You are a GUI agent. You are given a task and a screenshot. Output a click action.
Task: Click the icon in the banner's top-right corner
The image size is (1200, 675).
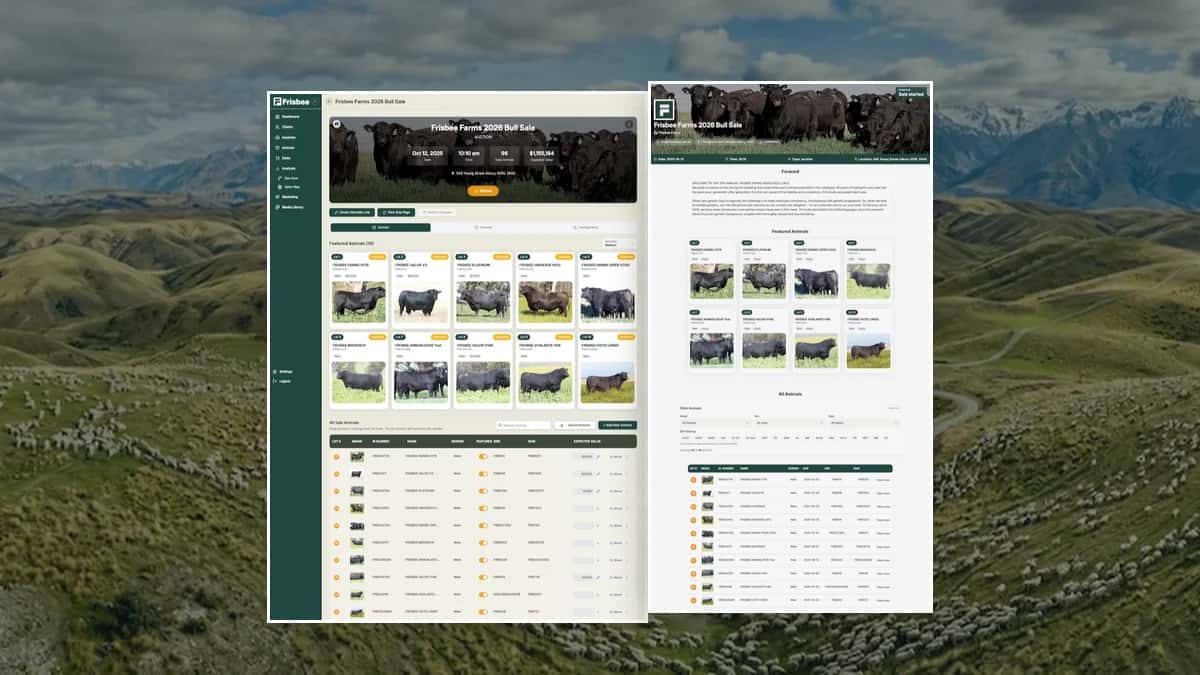pos(628,124)
